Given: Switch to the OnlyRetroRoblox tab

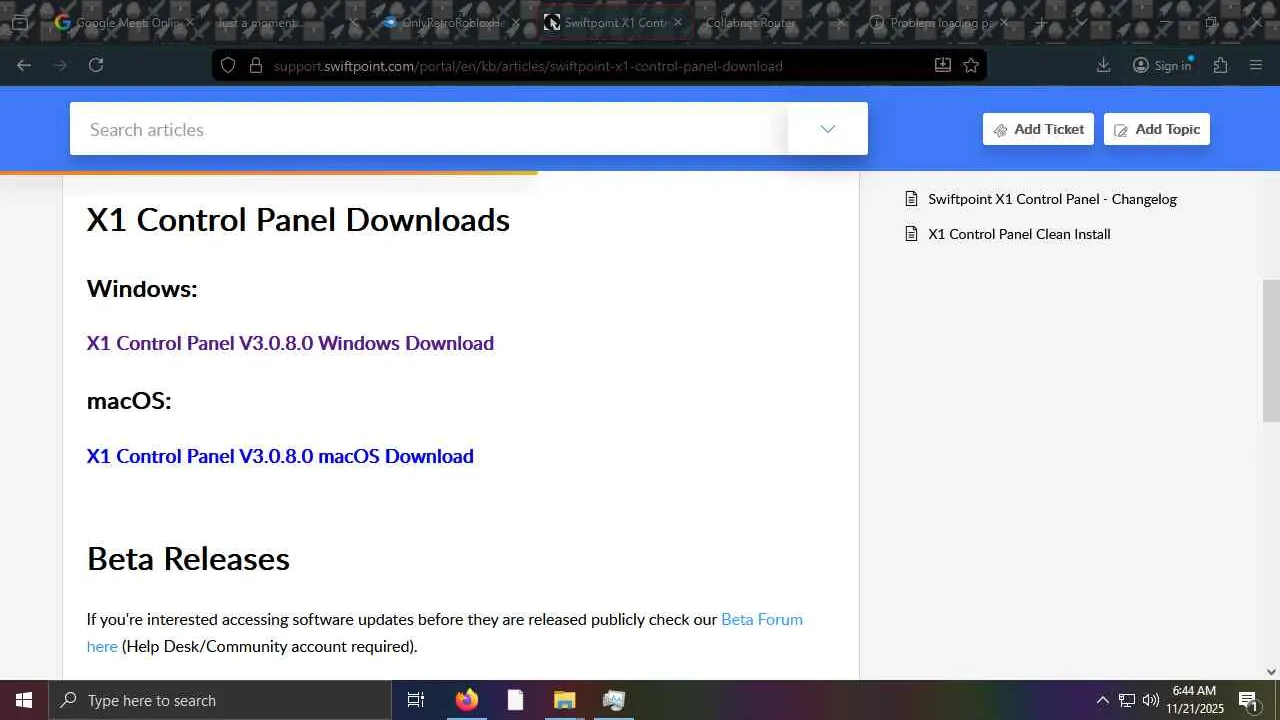Looking at the screenshot, I should pyautogui.click(x=452, y=22).
